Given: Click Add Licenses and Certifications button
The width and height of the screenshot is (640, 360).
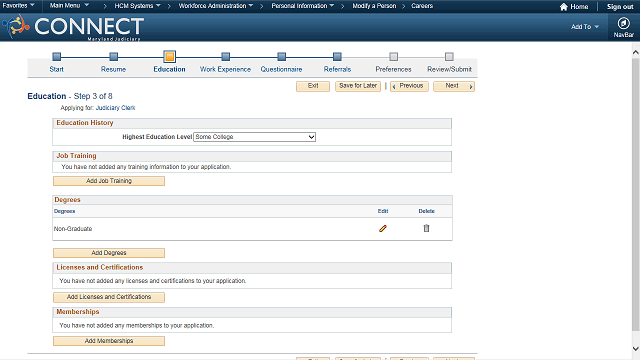Looking at the screenshot, I should 109,297.
